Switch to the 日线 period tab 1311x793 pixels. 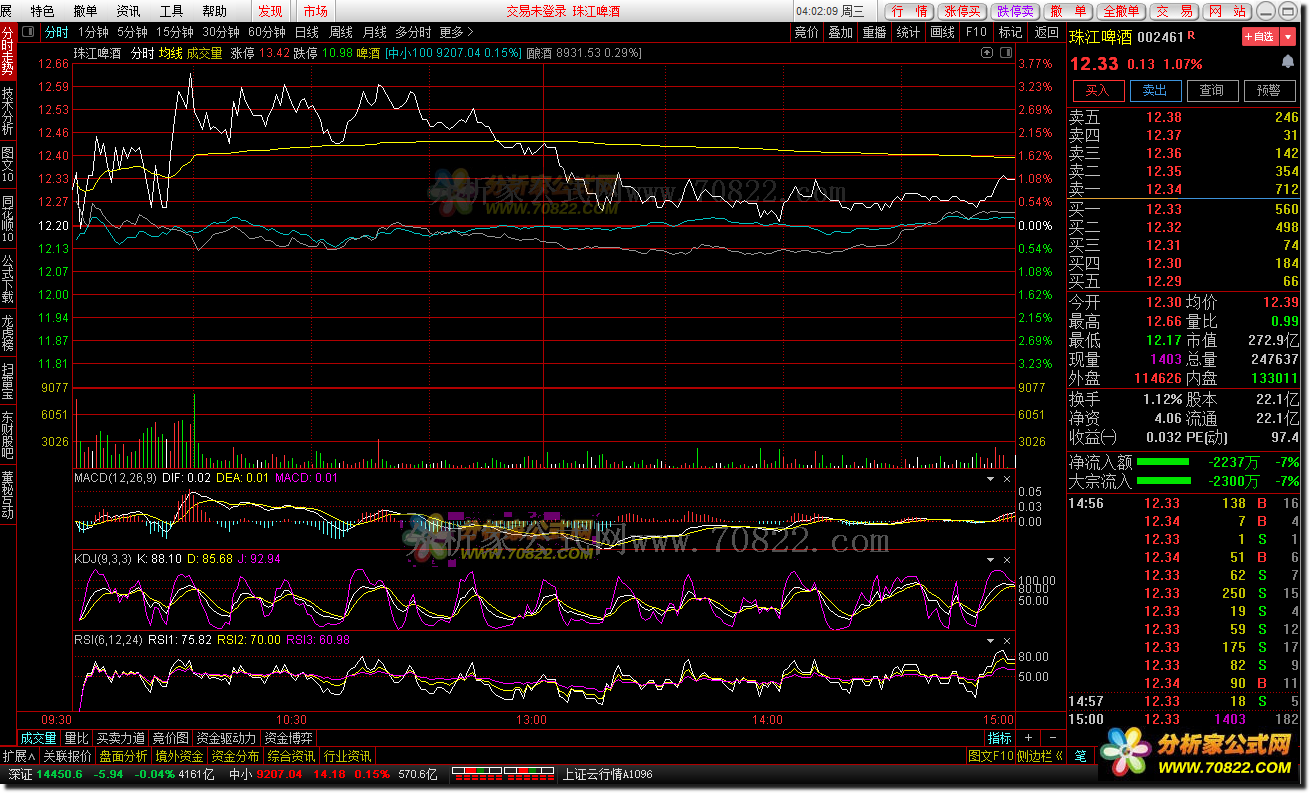pyautogui.click(x=306, y=32)
